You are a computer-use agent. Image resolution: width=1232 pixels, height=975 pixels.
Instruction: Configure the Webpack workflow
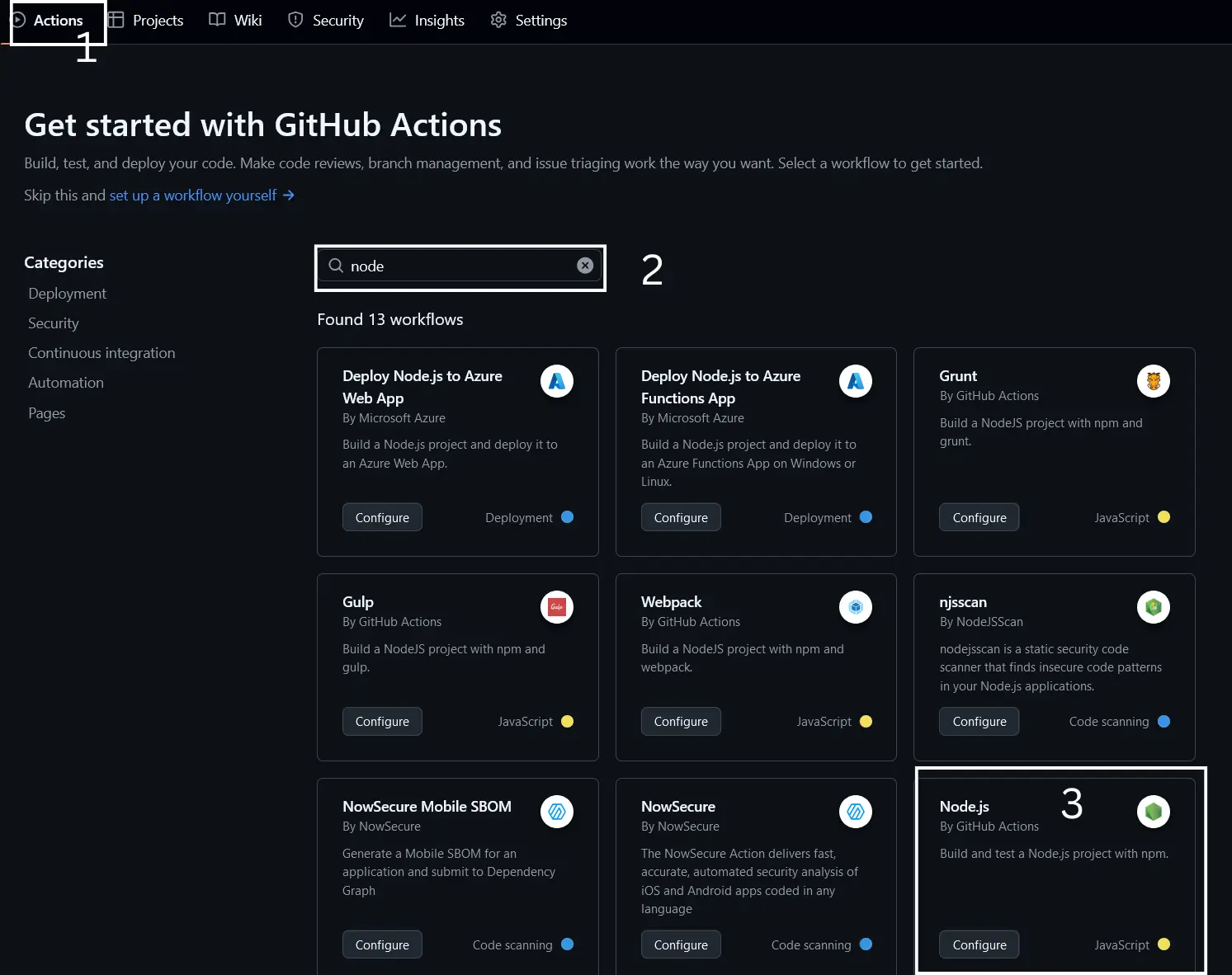681,721
